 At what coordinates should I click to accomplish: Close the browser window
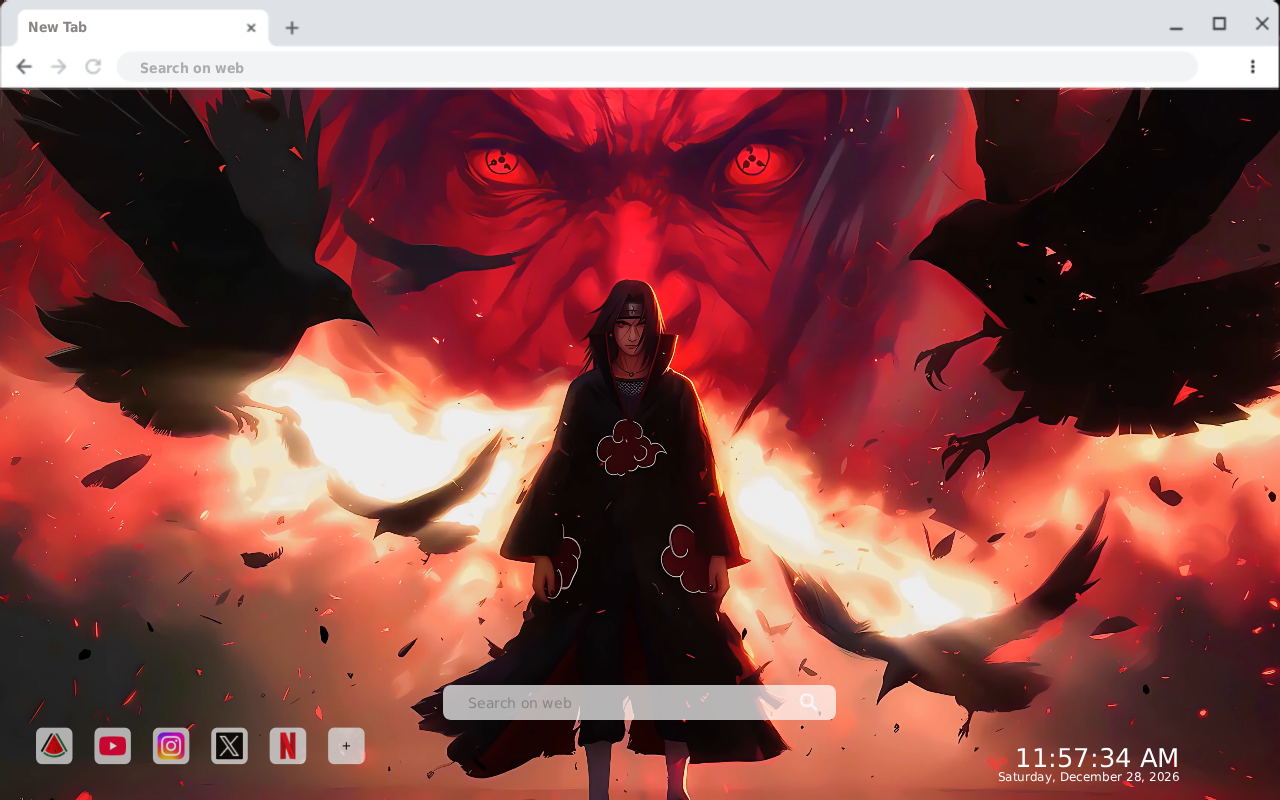coord(1262,24)
